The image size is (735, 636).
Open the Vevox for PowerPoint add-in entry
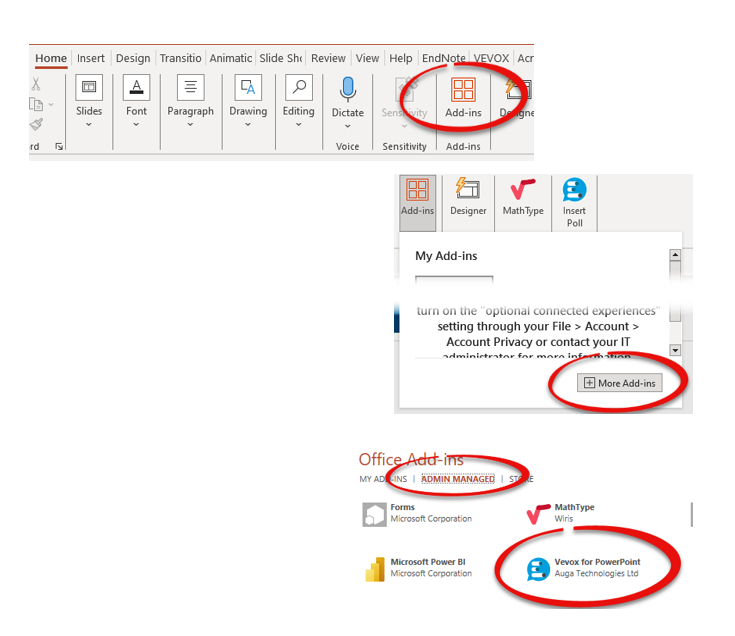(x=584, y=568)
